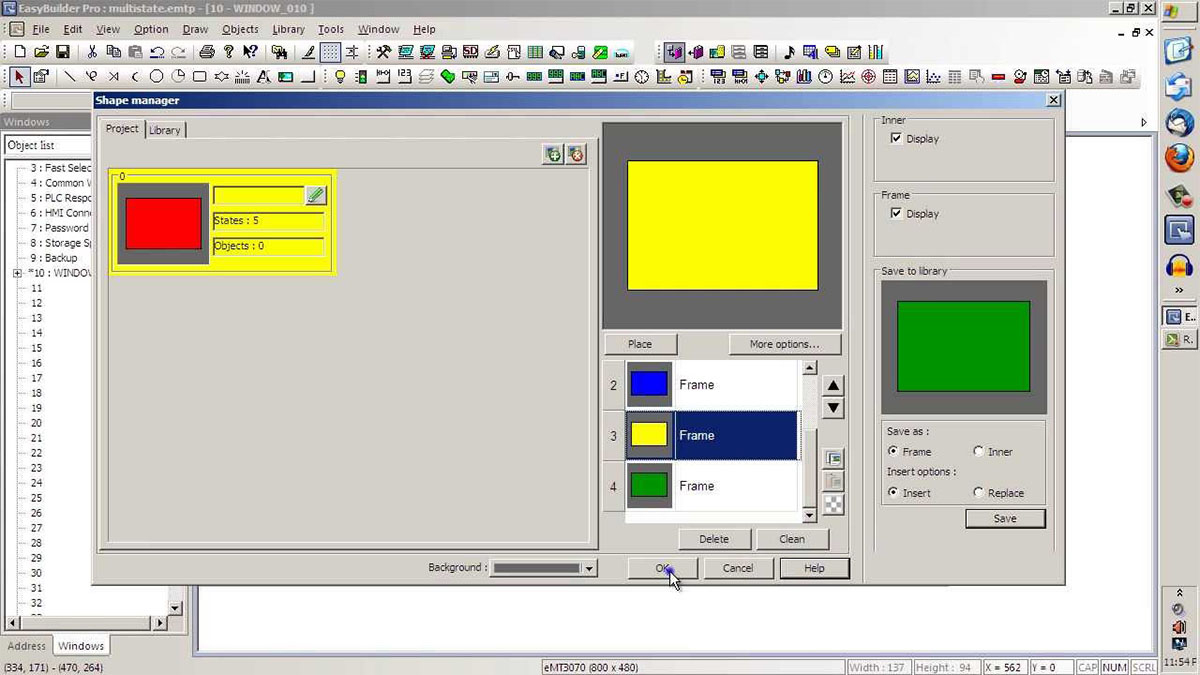Viewport: 1200px width, 675px height.
Task: Toggle the grid display icon
Action: pos(330,52)
